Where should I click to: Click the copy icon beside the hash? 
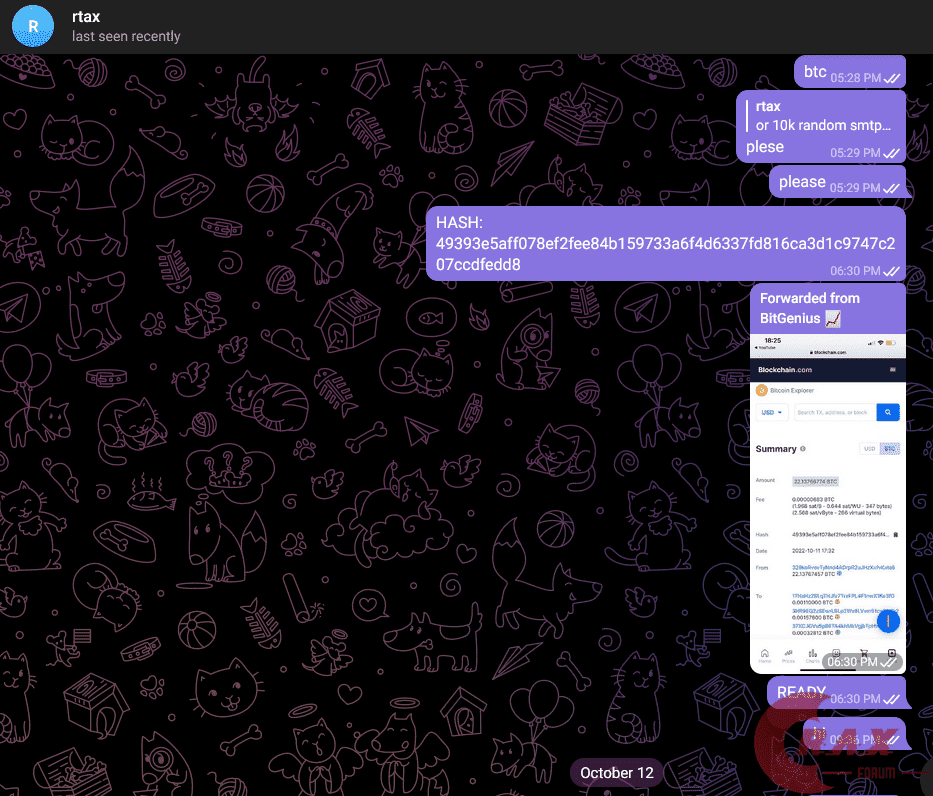point(895,535)
